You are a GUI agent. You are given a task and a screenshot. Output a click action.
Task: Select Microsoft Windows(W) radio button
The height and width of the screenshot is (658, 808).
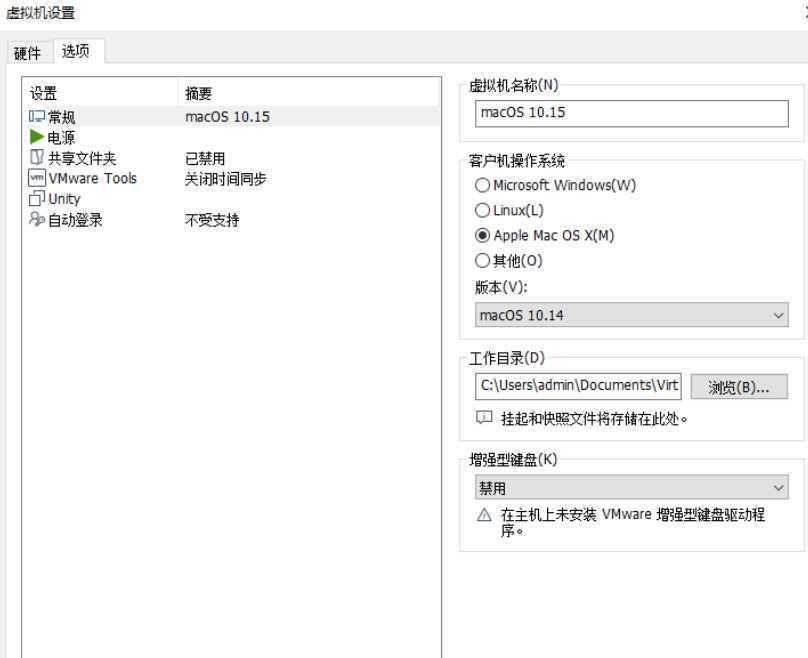(x=482, y=185)
